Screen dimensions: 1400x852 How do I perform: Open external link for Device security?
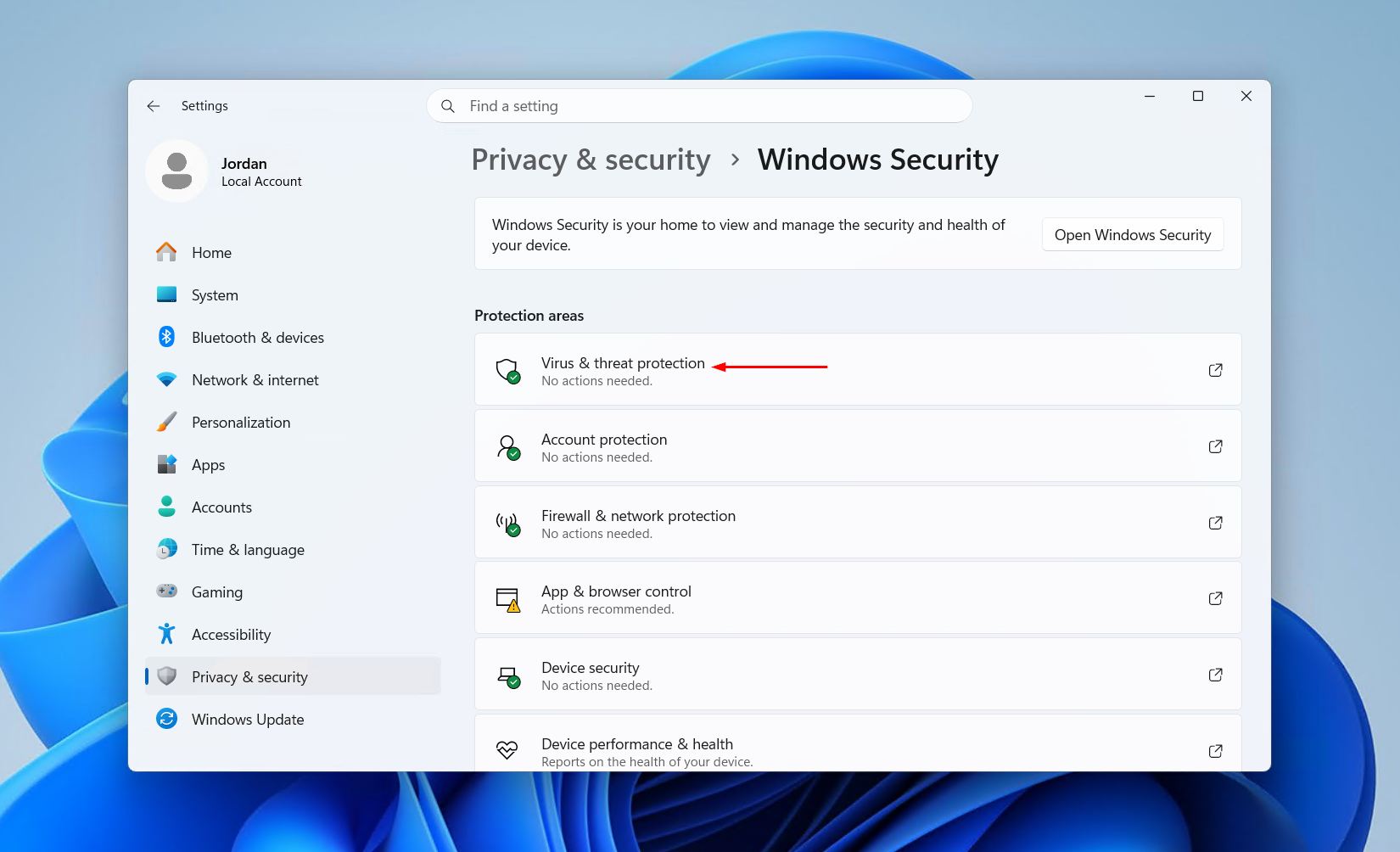click(1215, 675)
